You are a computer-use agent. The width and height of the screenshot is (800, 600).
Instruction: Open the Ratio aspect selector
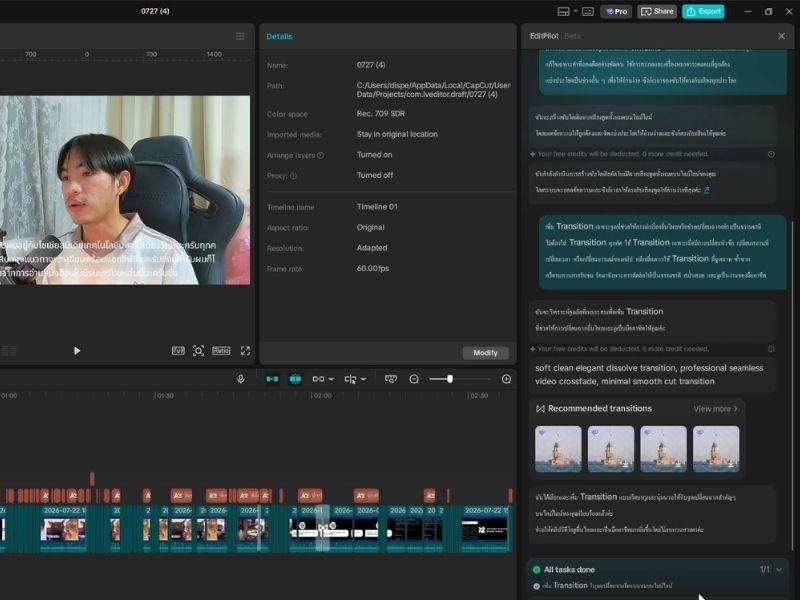(221, 351)
